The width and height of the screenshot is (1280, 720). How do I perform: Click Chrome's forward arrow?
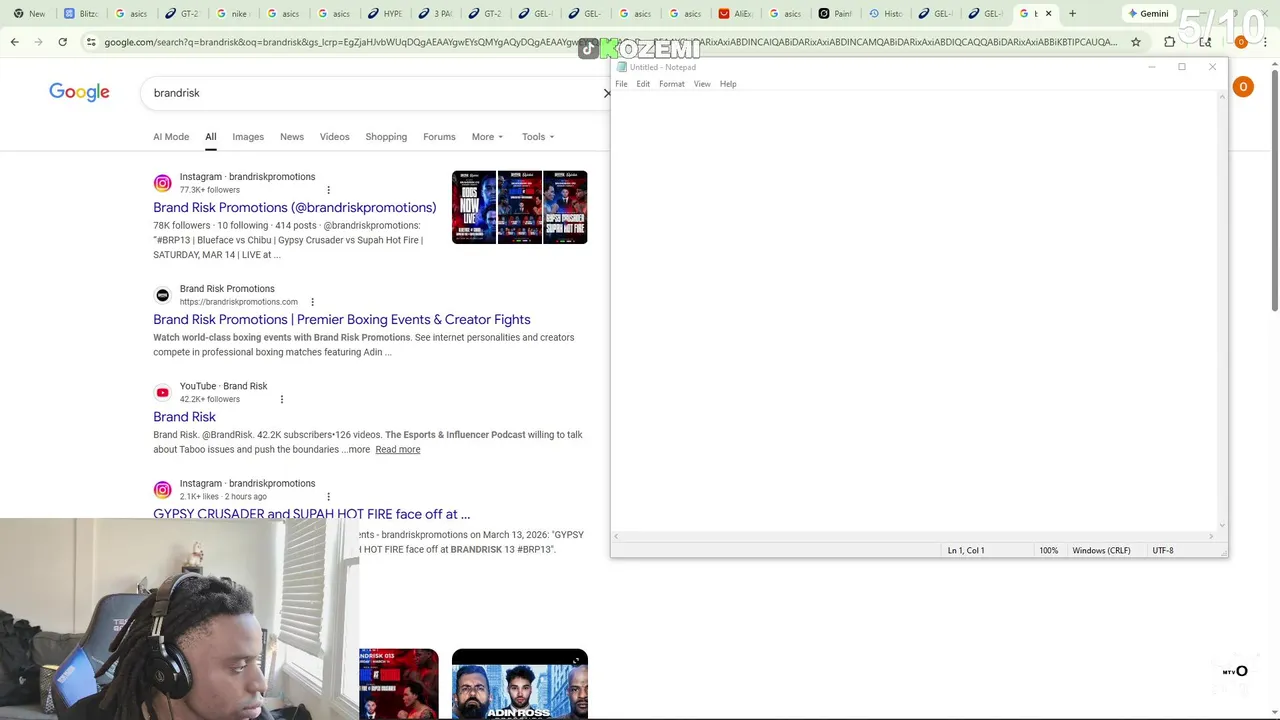(38, 42)
